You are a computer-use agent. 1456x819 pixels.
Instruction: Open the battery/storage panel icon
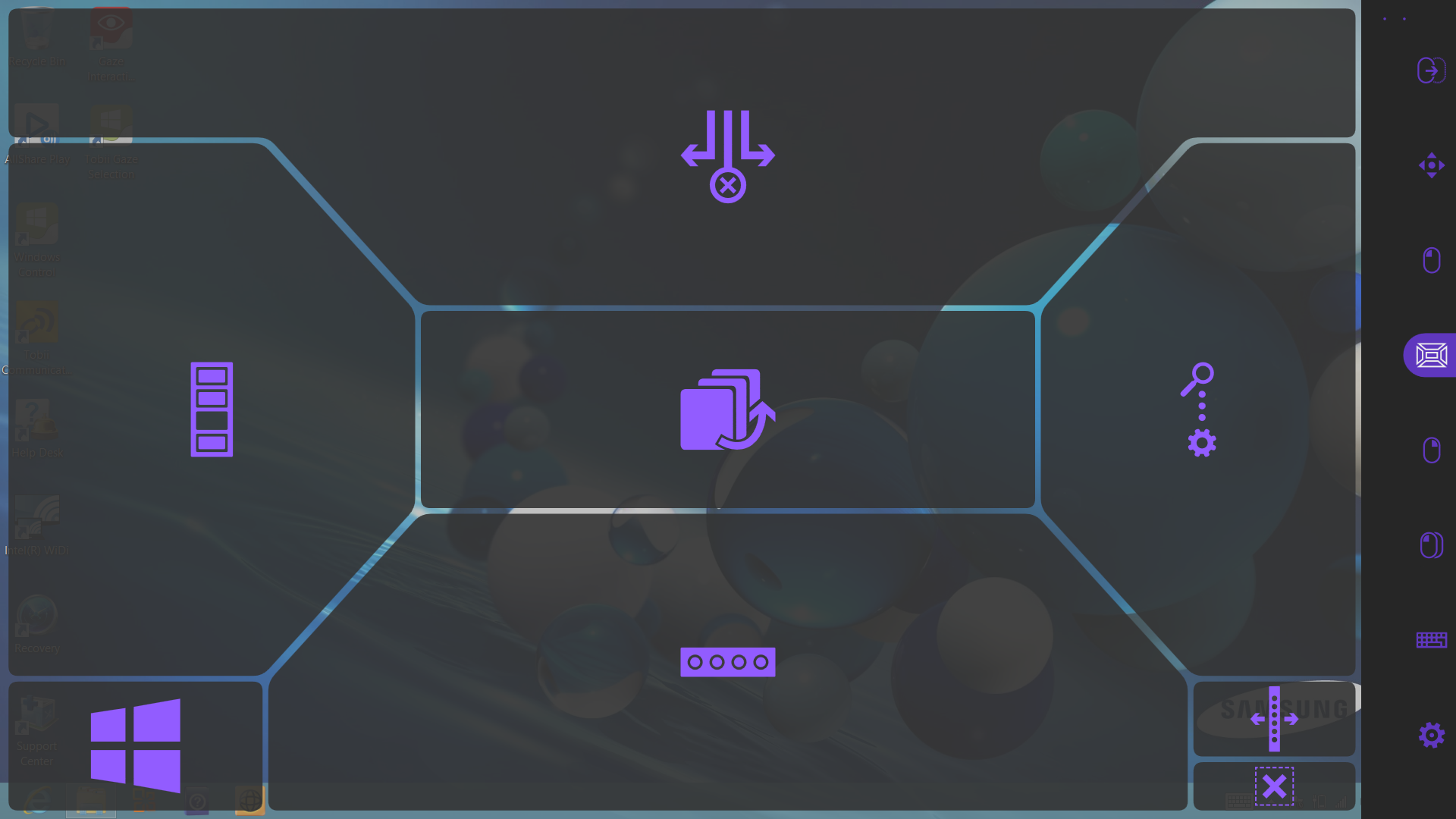coord(211,409)
